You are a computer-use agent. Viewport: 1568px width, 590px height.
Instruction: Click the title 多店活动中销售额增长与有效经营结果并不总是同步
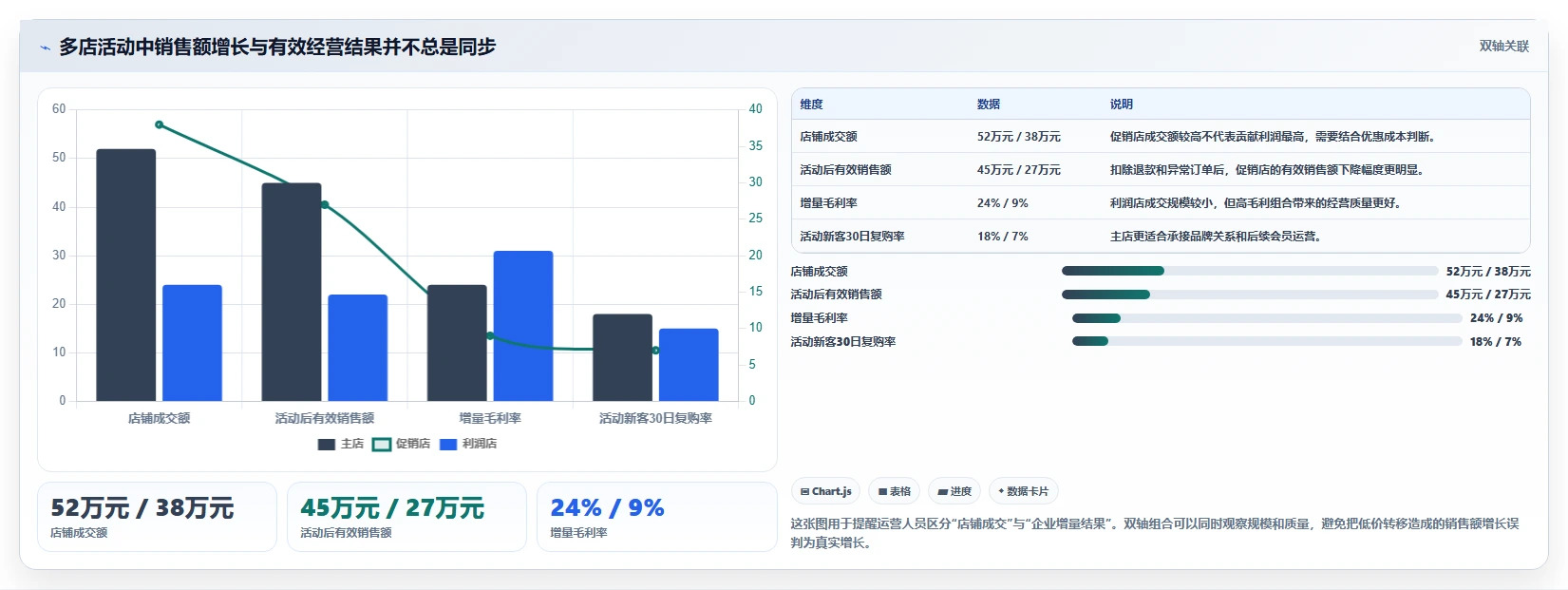(x=277, y=47)
